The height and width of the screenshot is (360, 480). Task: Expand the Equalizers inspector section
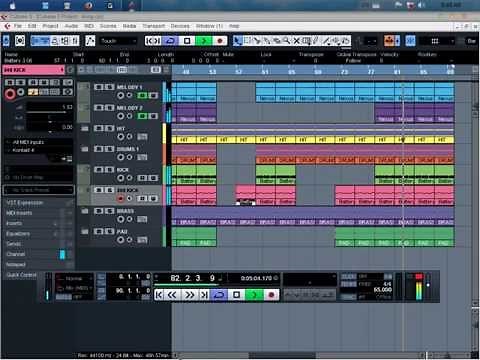(x=38, y=234)
